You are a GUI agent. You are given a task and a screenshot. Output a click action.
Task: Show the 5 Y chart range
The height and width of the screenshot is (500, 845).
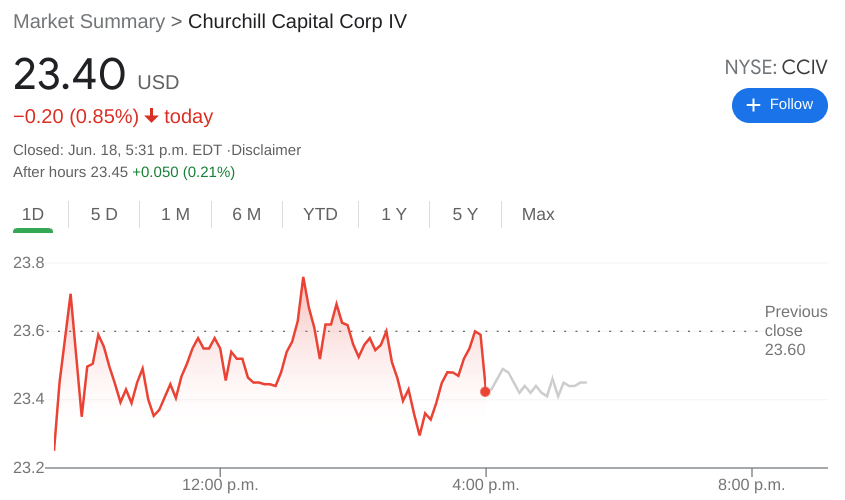point(465,214)
